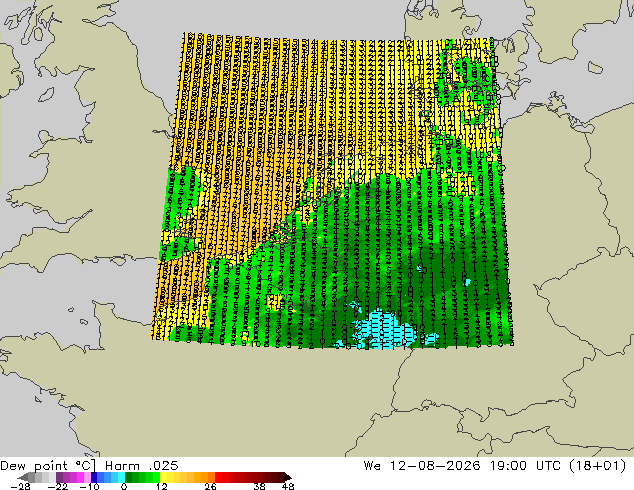This screenshot has height=490, width=634.
Task: Click the dark blue -10 legend swatch
Action: point(94,477)
